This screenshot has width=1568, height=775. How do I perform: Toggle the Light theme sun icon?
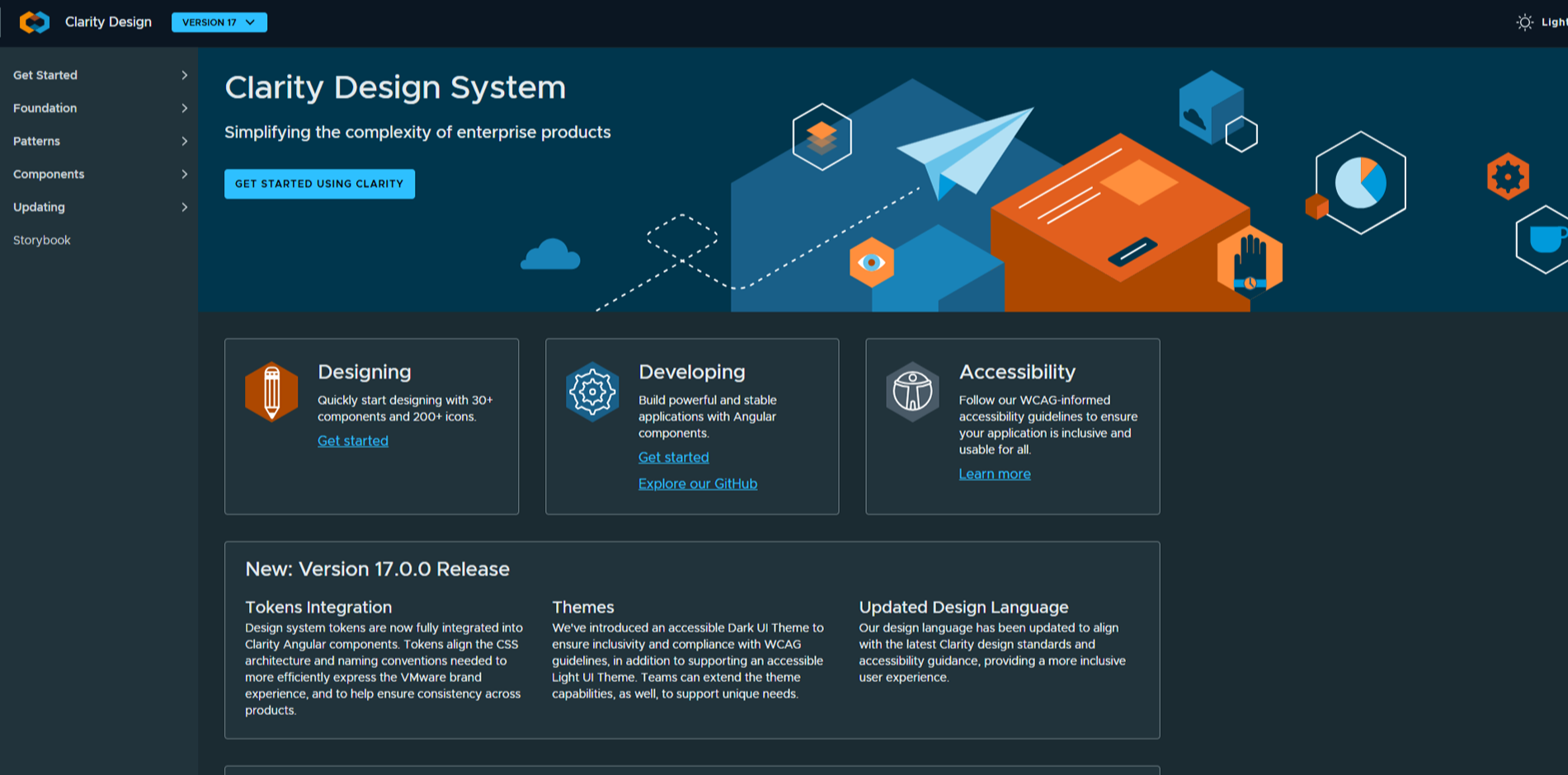click(x=1524, y=22)
